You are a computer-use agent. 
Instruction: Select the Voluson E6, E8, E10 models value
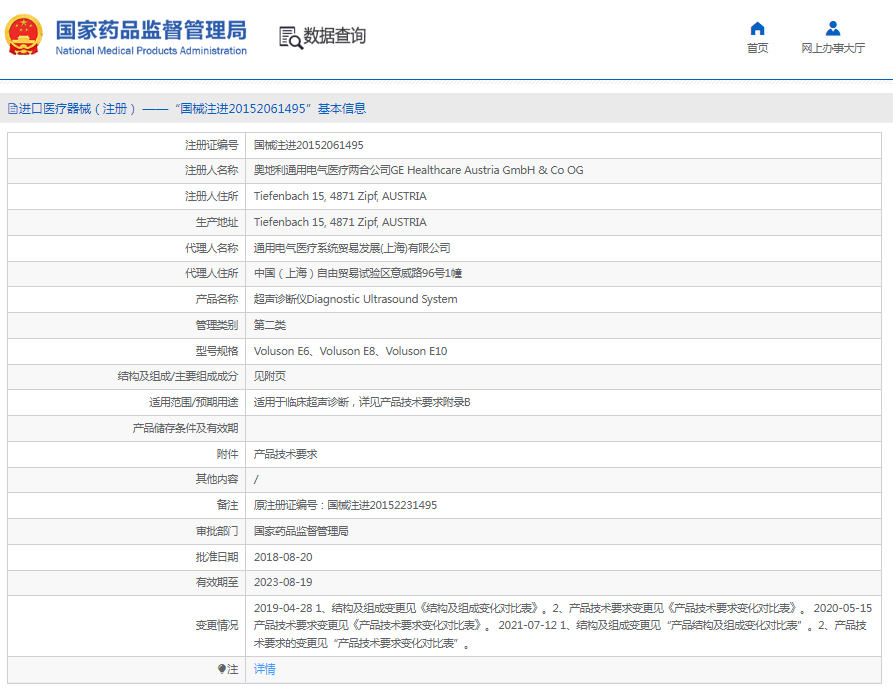click(x=350, y=351)
